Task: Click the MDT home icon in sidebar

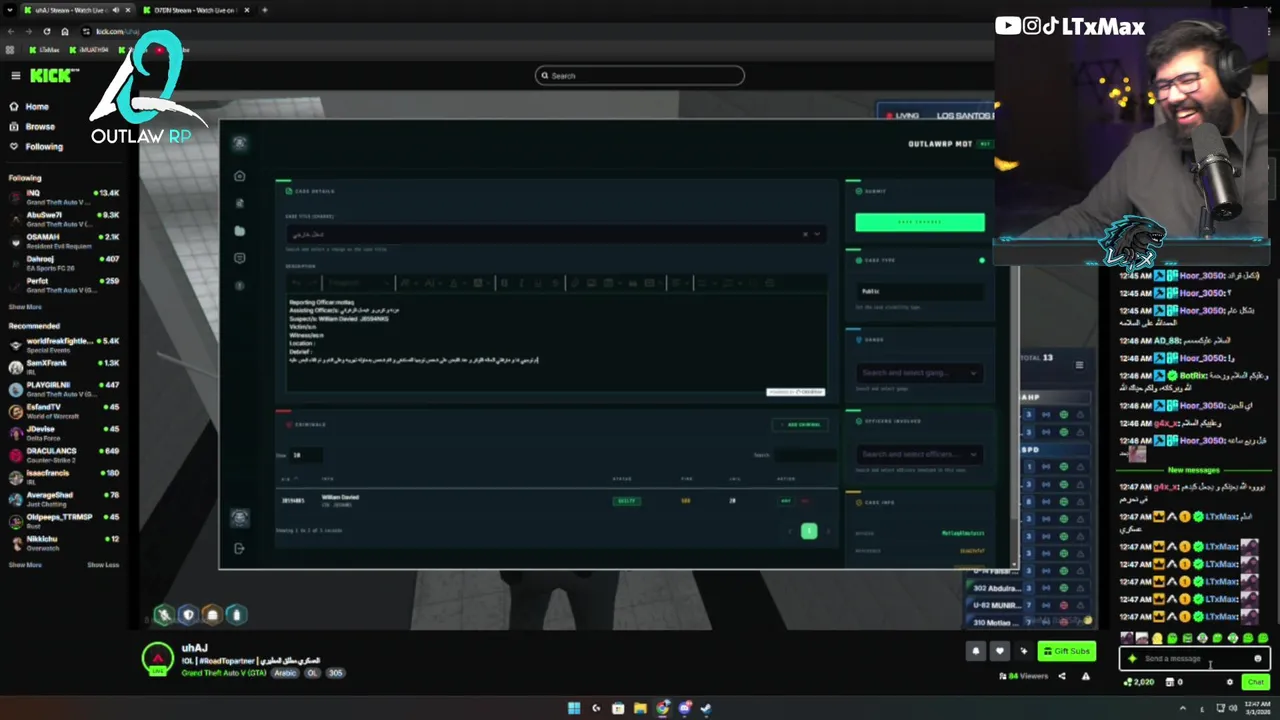Action: pos(239,176)
